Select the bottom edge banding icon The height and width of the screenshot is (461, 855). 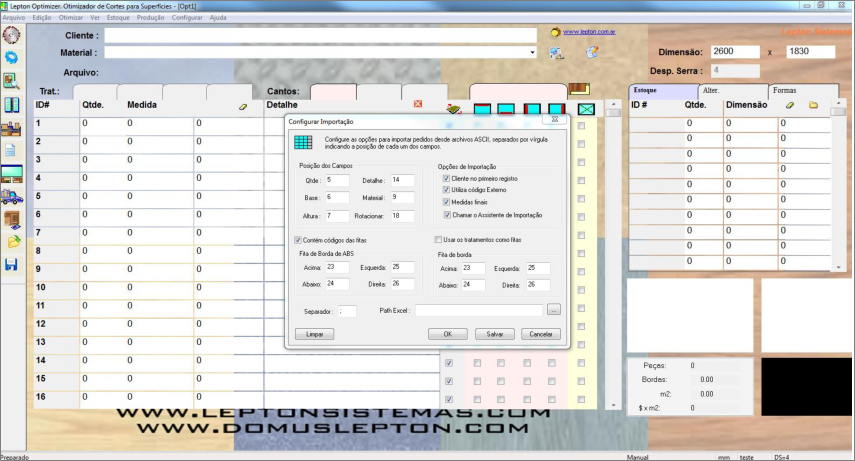[506, 109]
